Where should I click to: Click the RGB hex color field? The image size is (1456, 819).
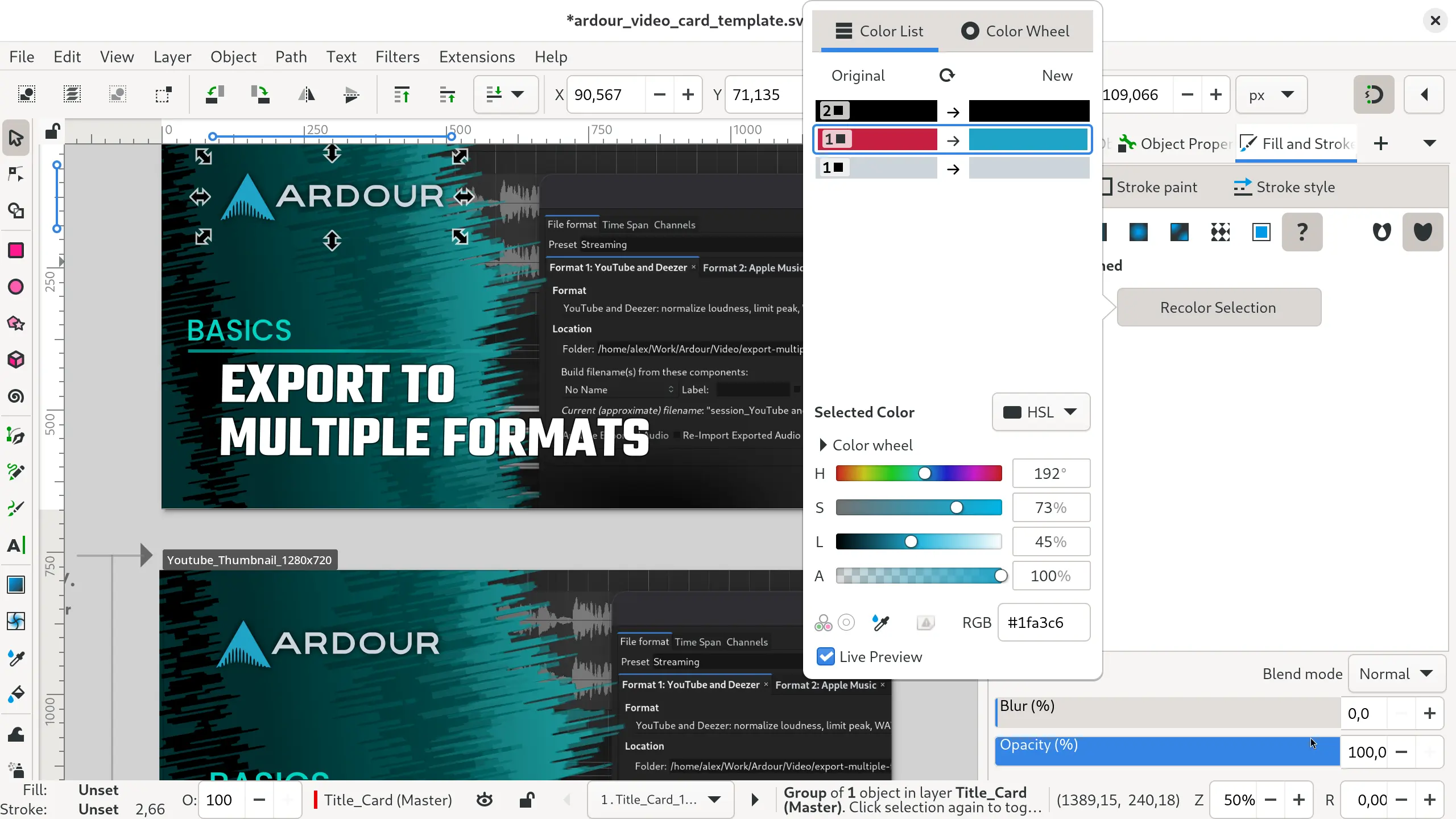tap(1044, 623)
